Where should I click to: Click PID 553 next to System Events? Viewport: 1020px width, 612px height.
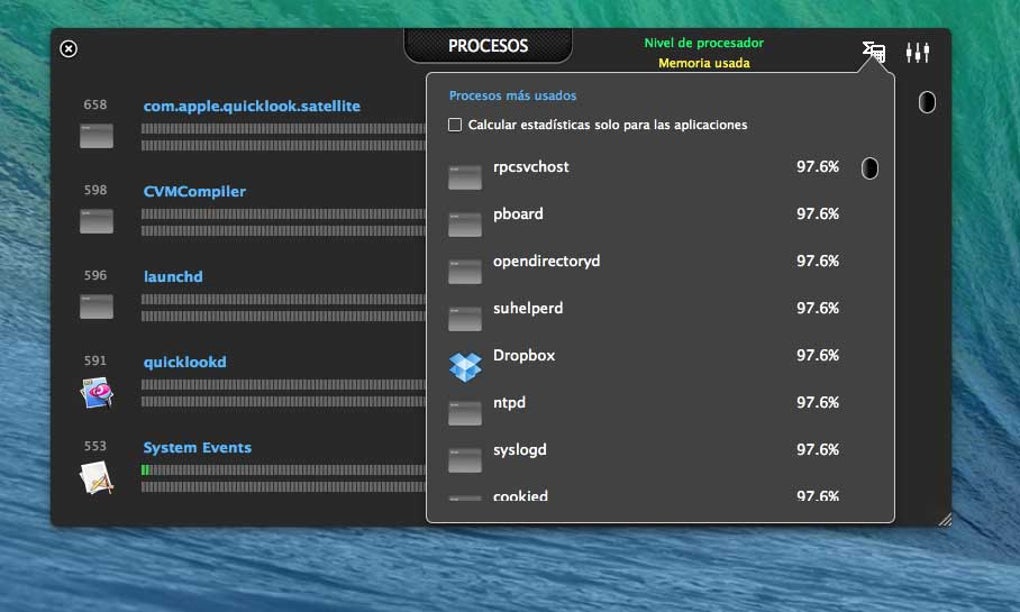(95, 446)
